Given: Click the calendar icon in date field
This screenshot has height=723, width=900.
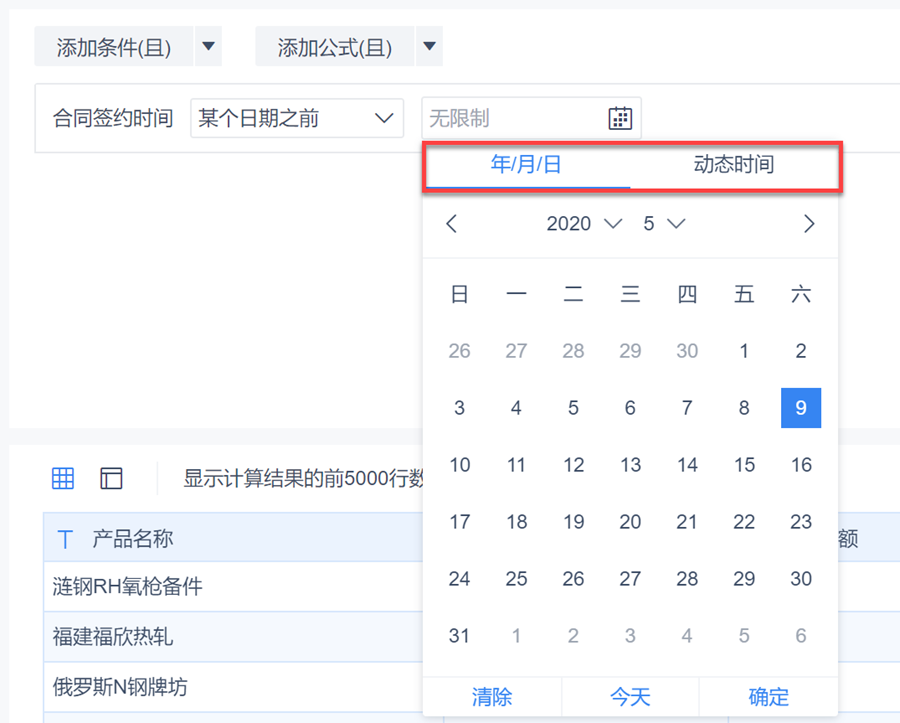Looking at the screenshot, I should (x=620, y=118).
